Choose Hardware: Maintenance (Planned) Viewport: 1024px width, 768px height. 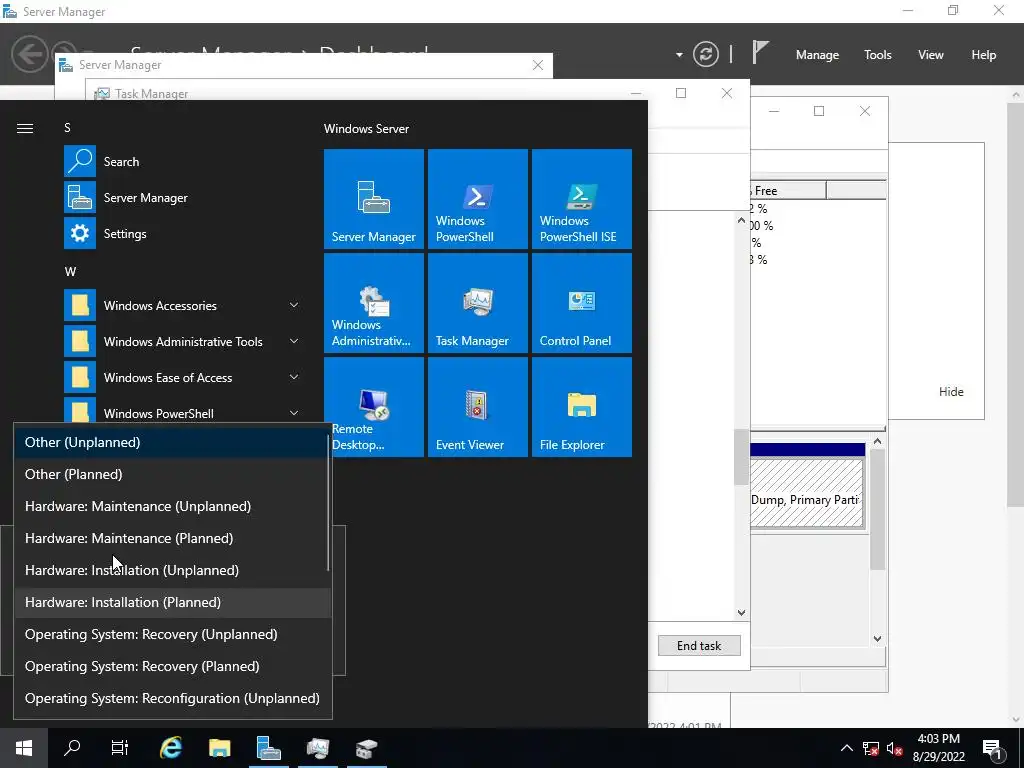point(171,538)
